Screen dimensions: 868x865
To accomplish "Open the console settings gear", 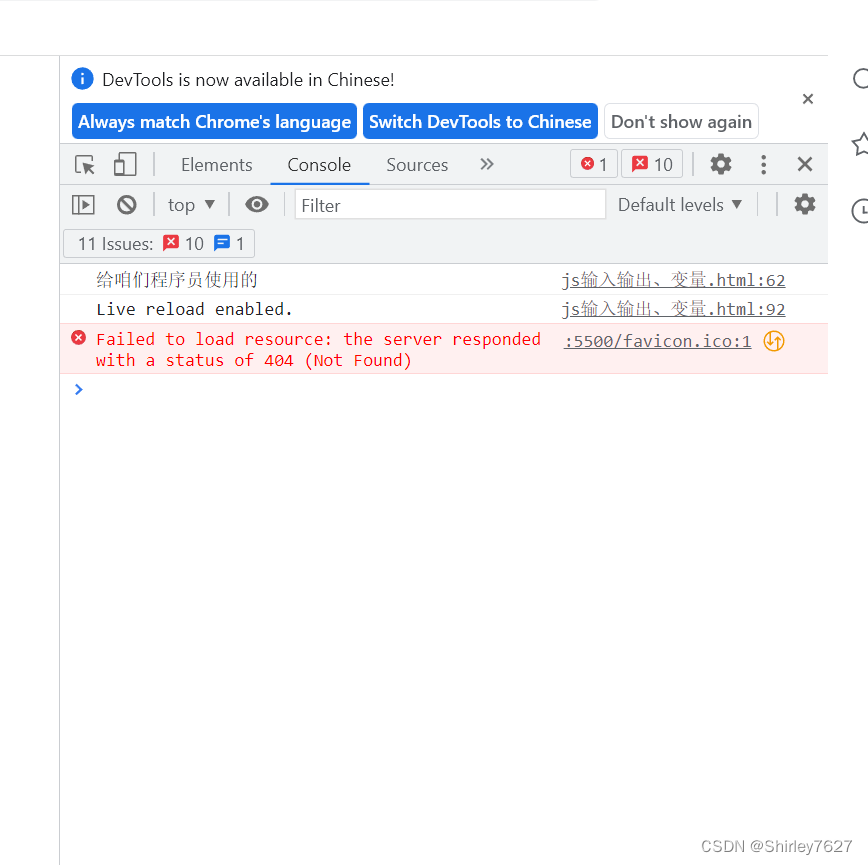I will coord(805,204).
